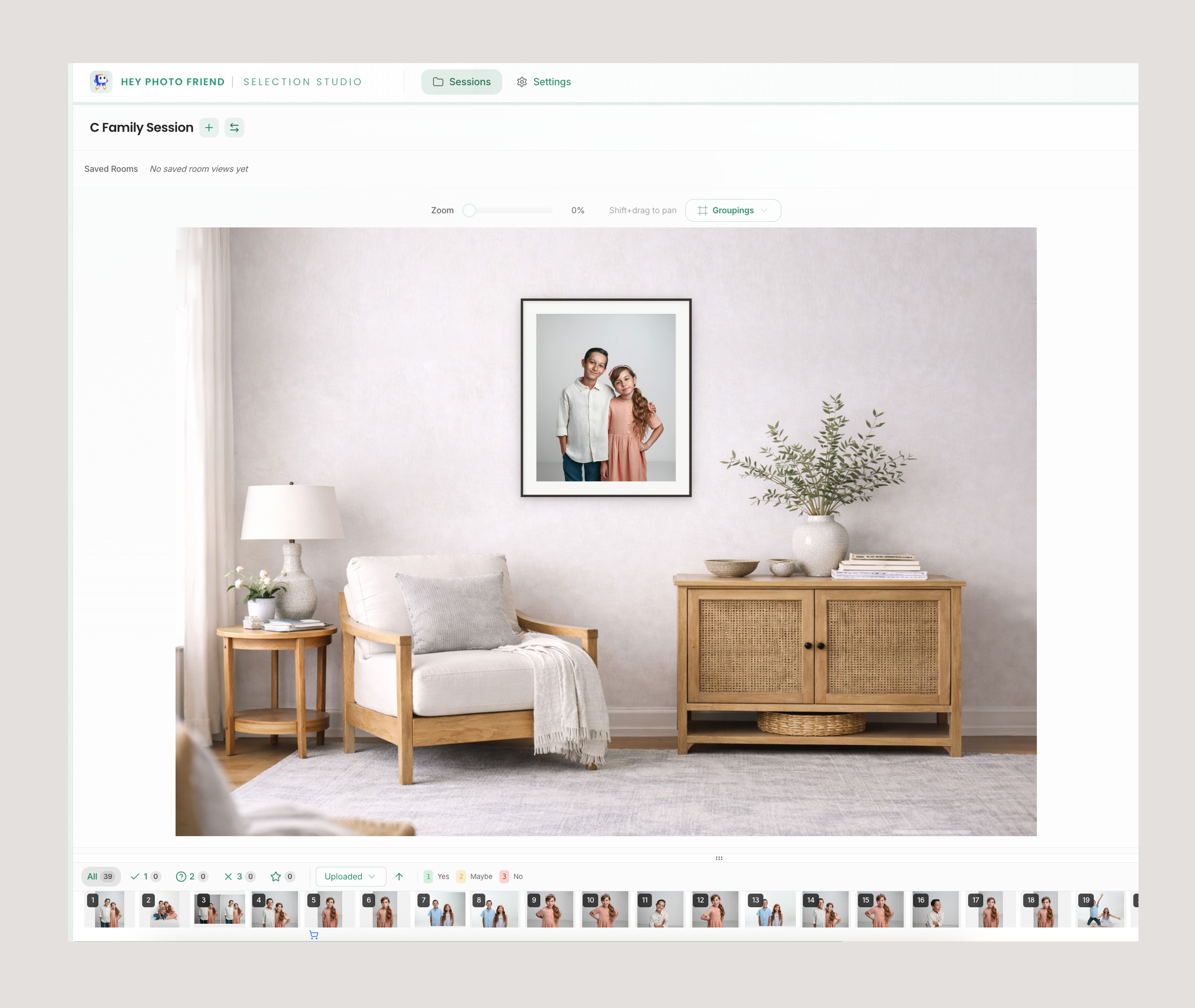Switch to the Sessions tab

[x=462, y=82]
